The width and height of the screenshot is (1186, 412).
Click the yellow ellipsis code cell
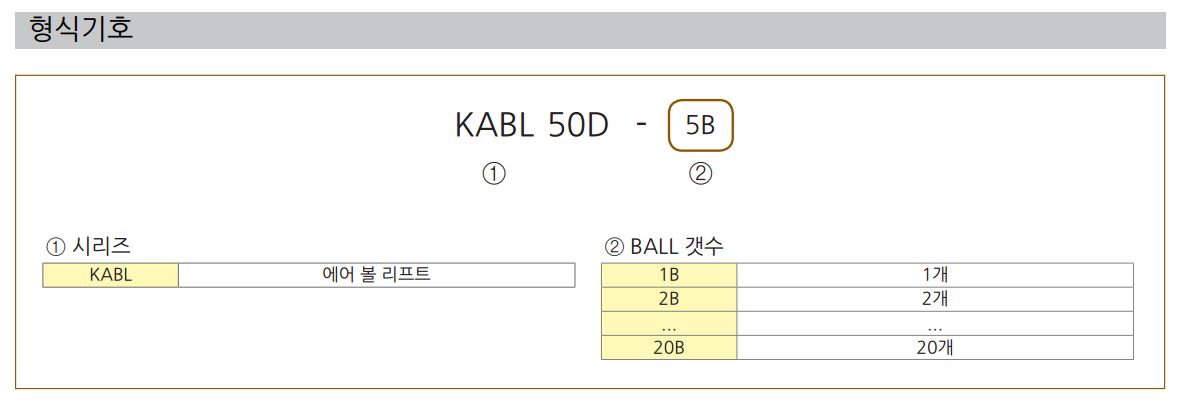pos(669,324)
